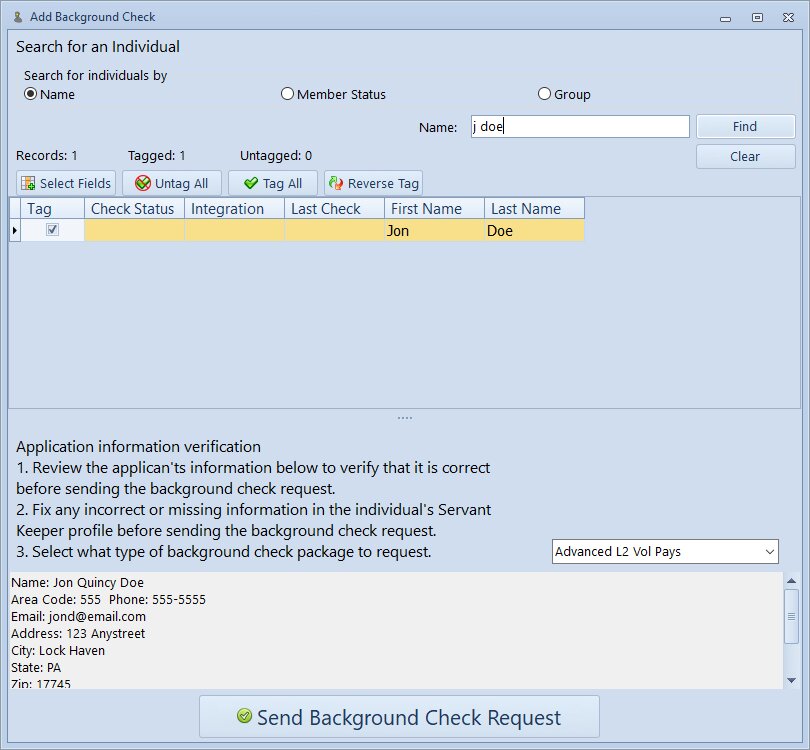
Task: Select the Name radio button
Action: 30,94
